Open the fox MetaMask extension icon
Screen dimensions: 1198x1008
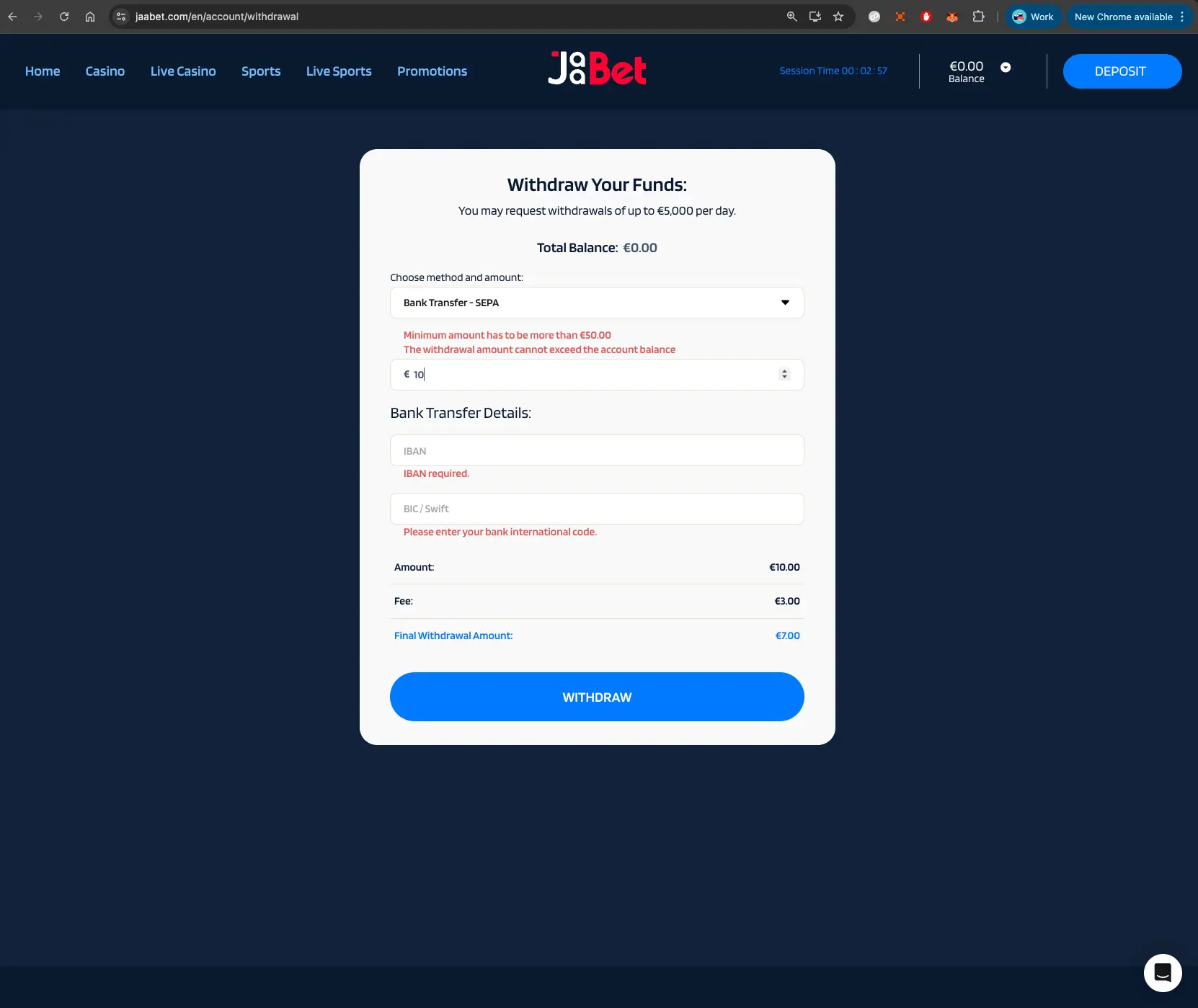click(952, 17)
